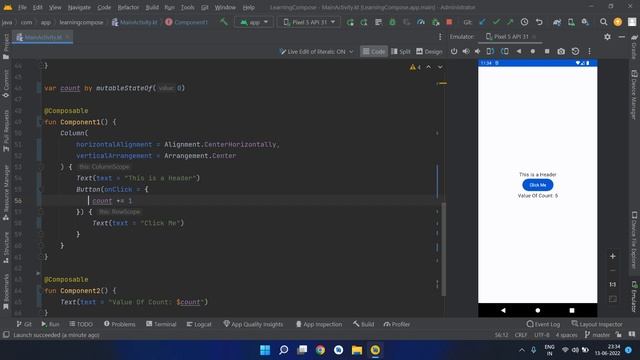The width and height of the screenshot is (640, 360).
Task: Toggle Live Edit of literals setting
Action: [x=316, y=51]
